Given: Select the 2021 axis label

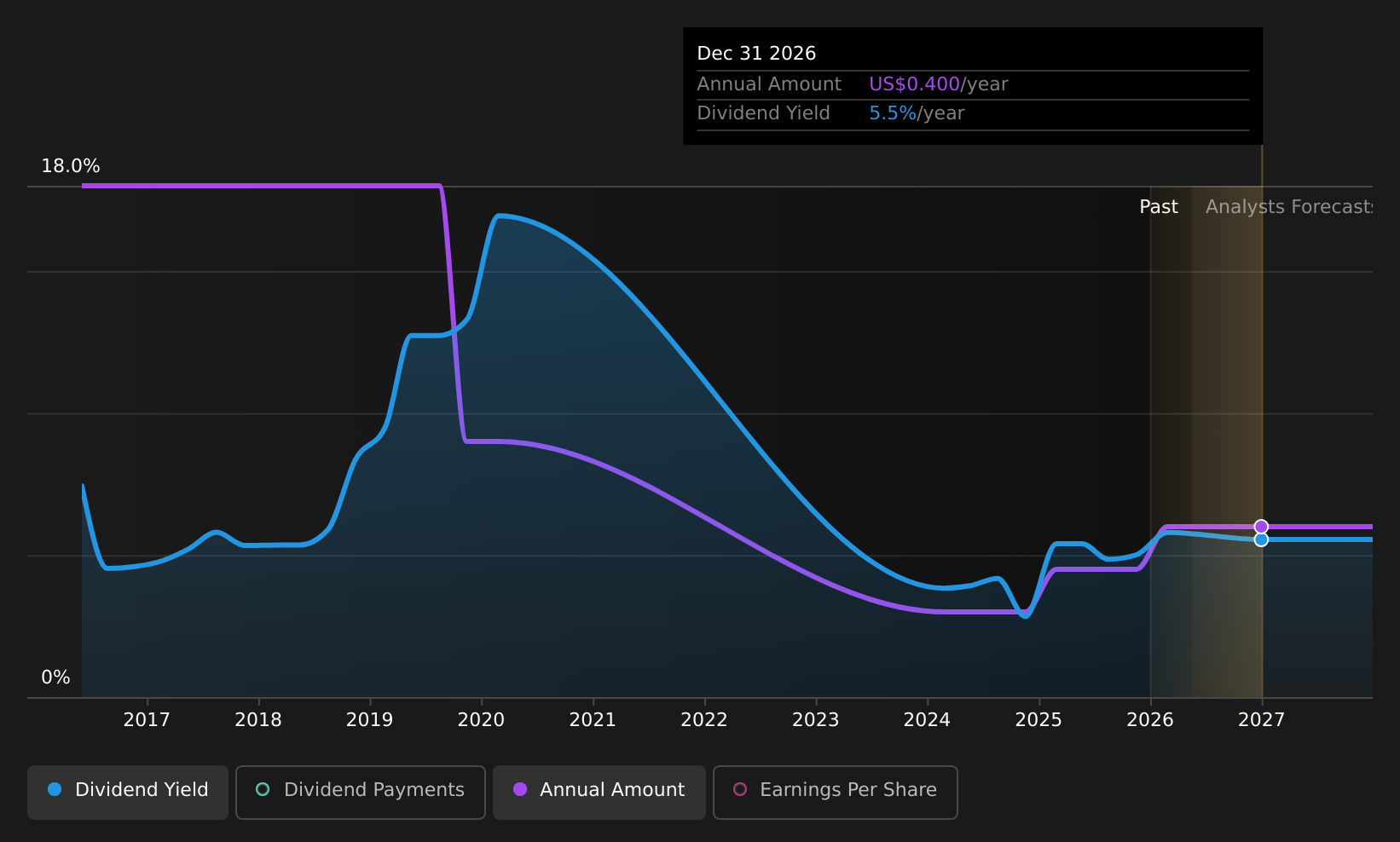Looking at the screenshot, I should tap(593, 720).
